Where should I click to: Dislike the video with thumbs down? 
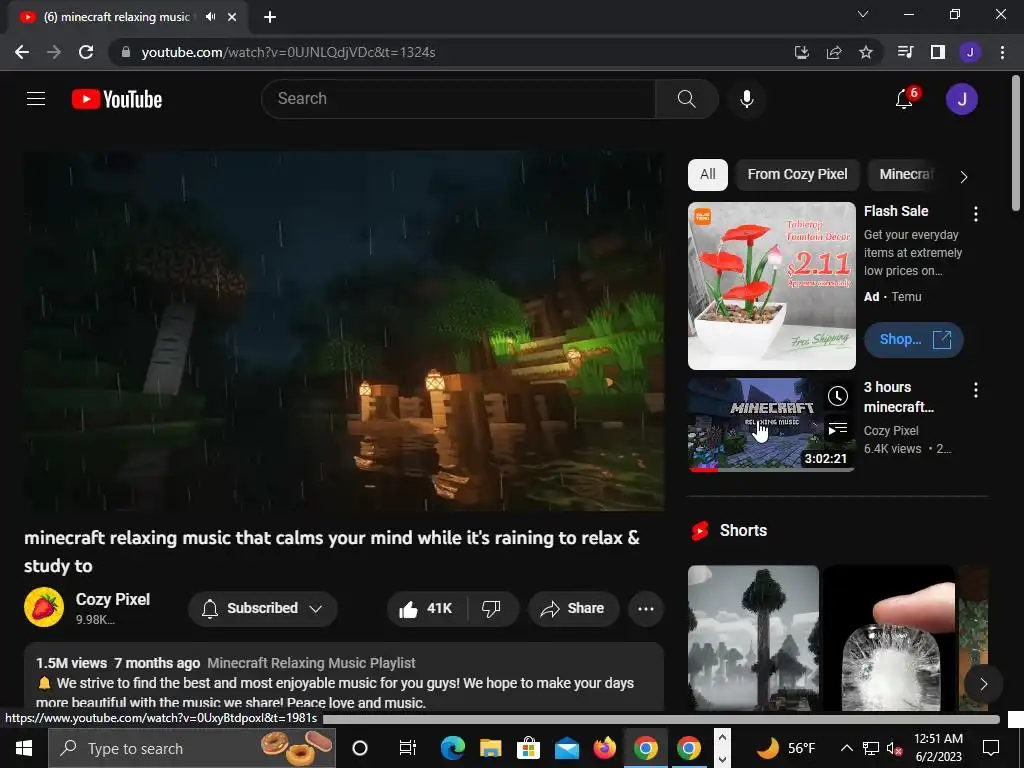coord(491,609)
